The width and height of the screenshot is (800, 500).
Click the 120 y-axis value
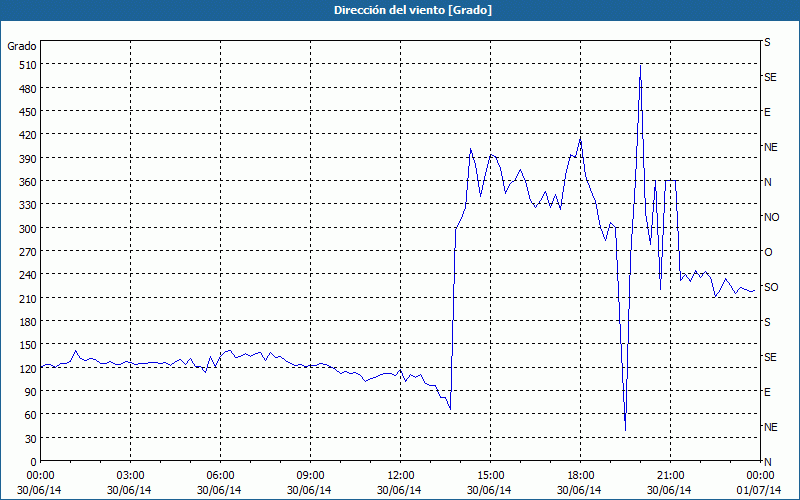pyautogui.click(x=28, y=368)
